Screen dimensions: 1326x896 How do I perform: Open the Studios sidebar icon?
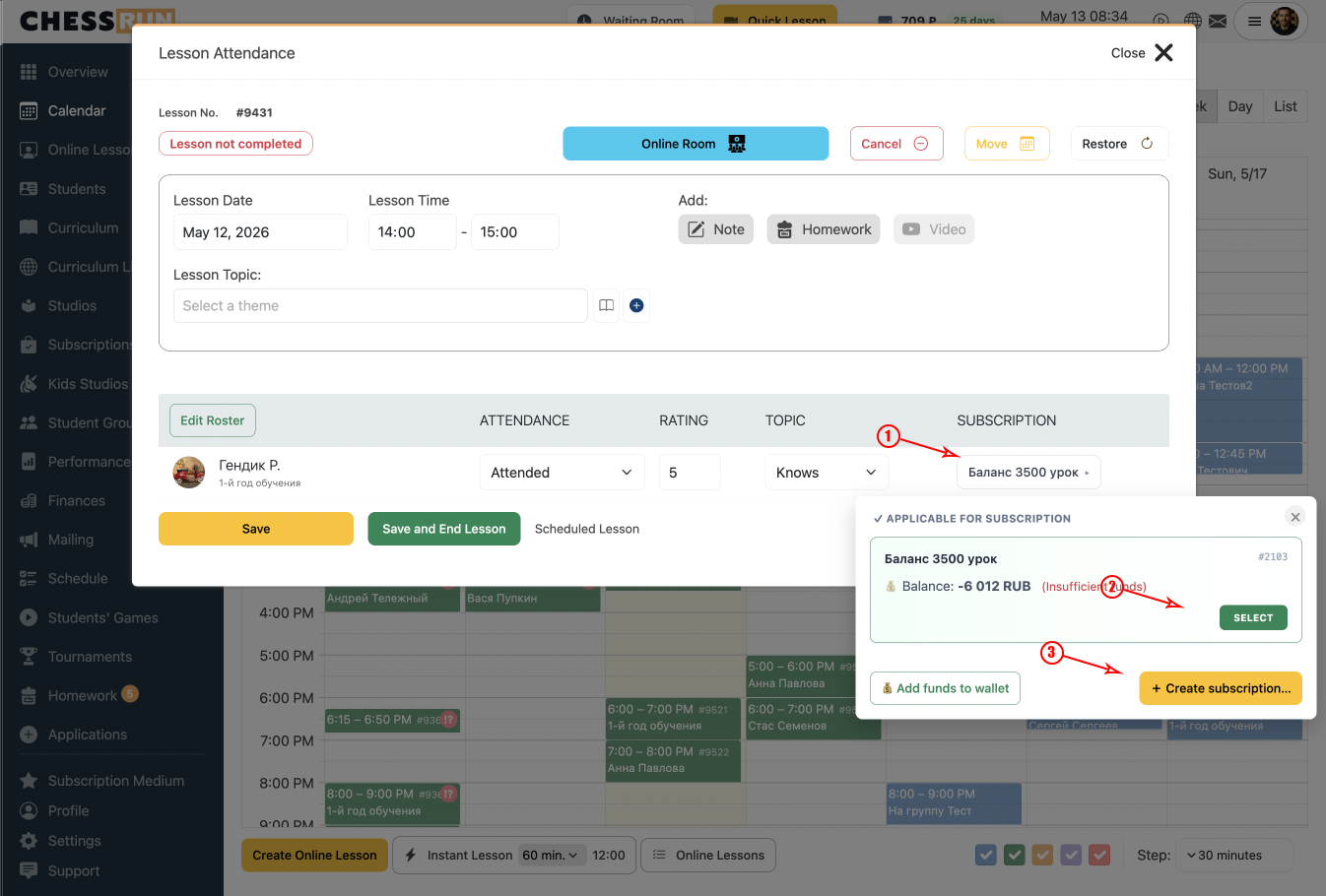click(29, 306)
